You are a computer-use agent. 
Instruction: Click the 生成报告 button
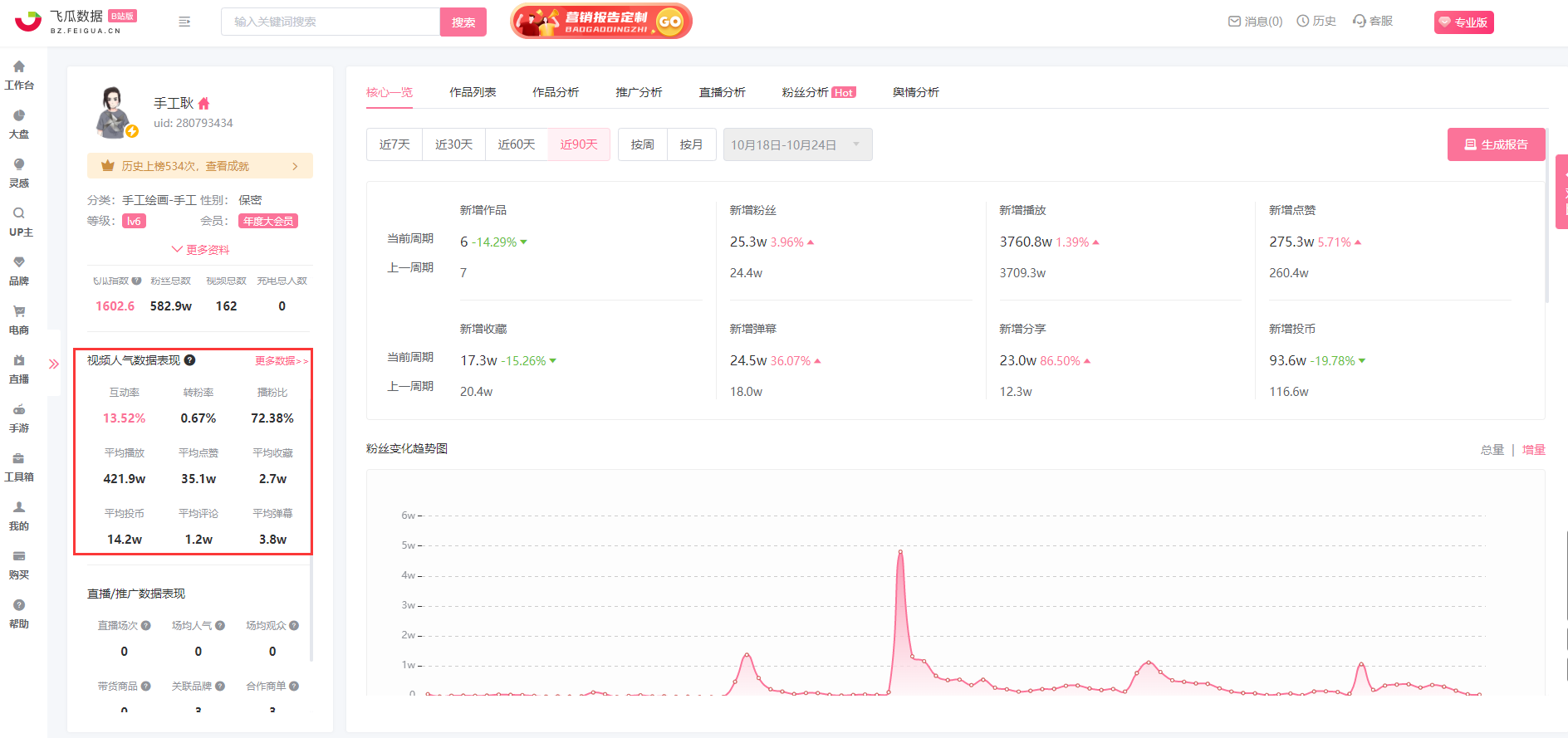click(x=1496, y=144)
